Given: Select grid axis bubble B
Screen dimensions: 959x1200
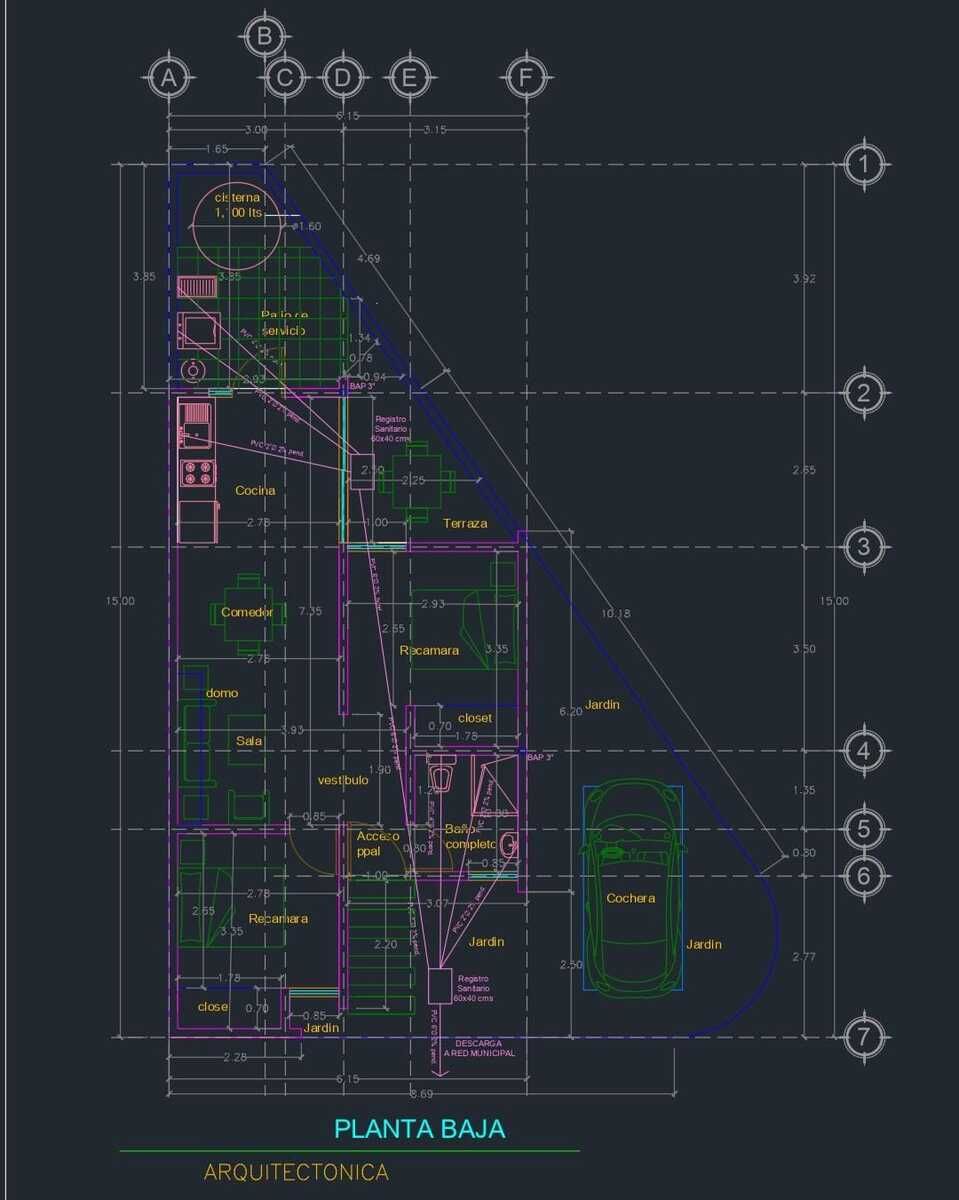Looking at the screenshot, I should point(264,37).
